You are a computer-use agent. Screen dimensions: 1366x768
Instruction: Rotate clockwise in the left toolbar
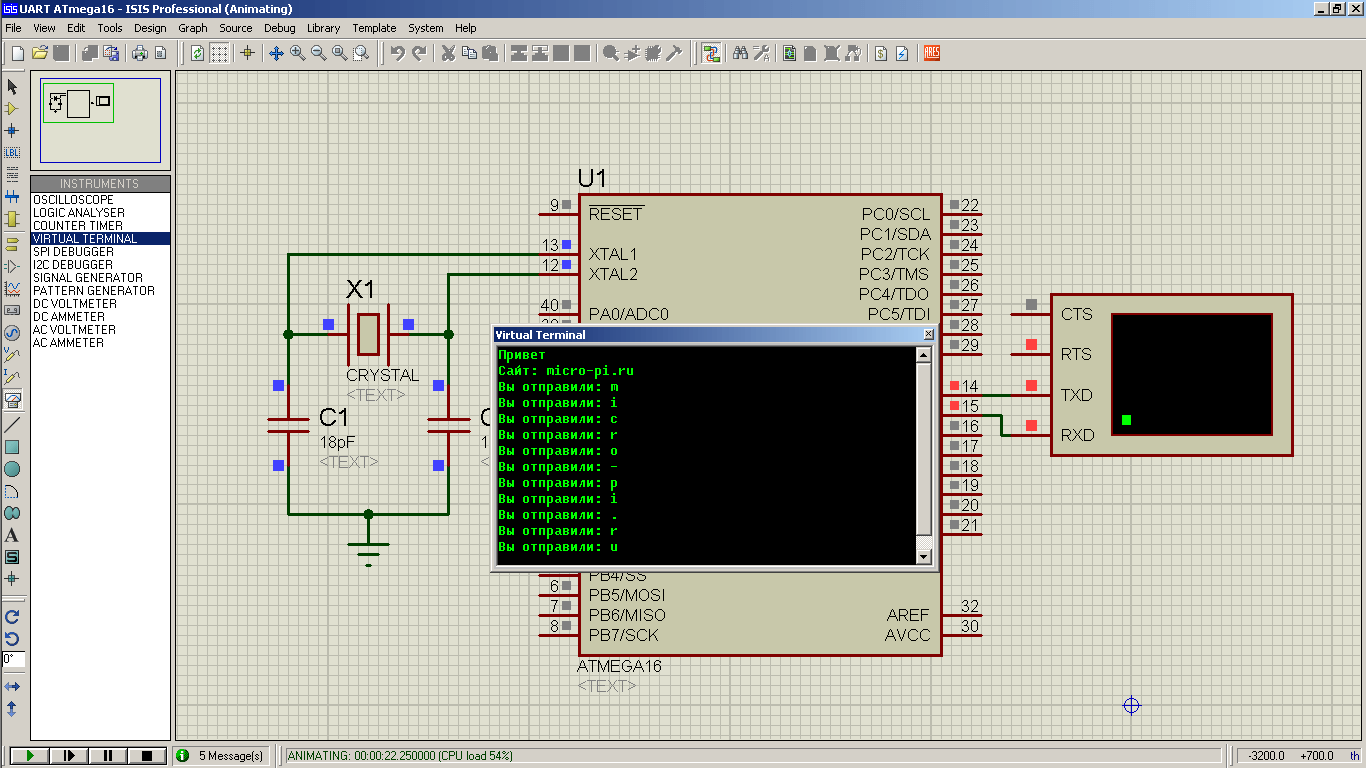(12, 617)
